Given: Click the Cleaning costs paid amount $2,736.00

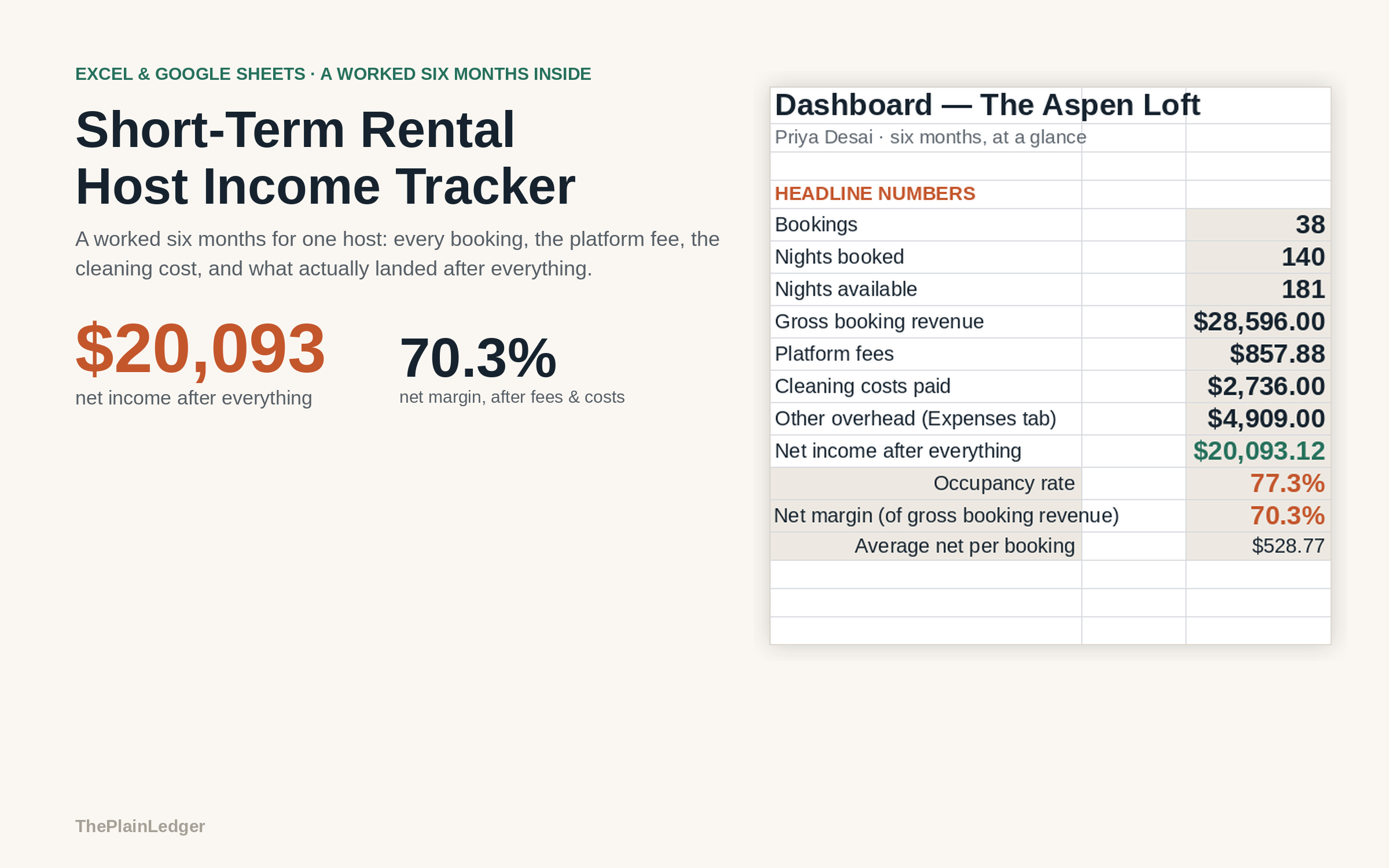Looking at the screenshot, I should 1258,387.
